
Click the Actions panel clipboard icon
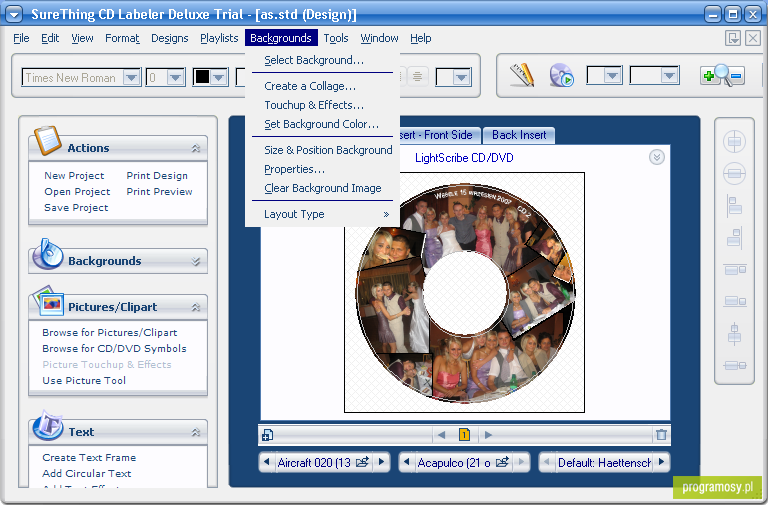(48, 141)
